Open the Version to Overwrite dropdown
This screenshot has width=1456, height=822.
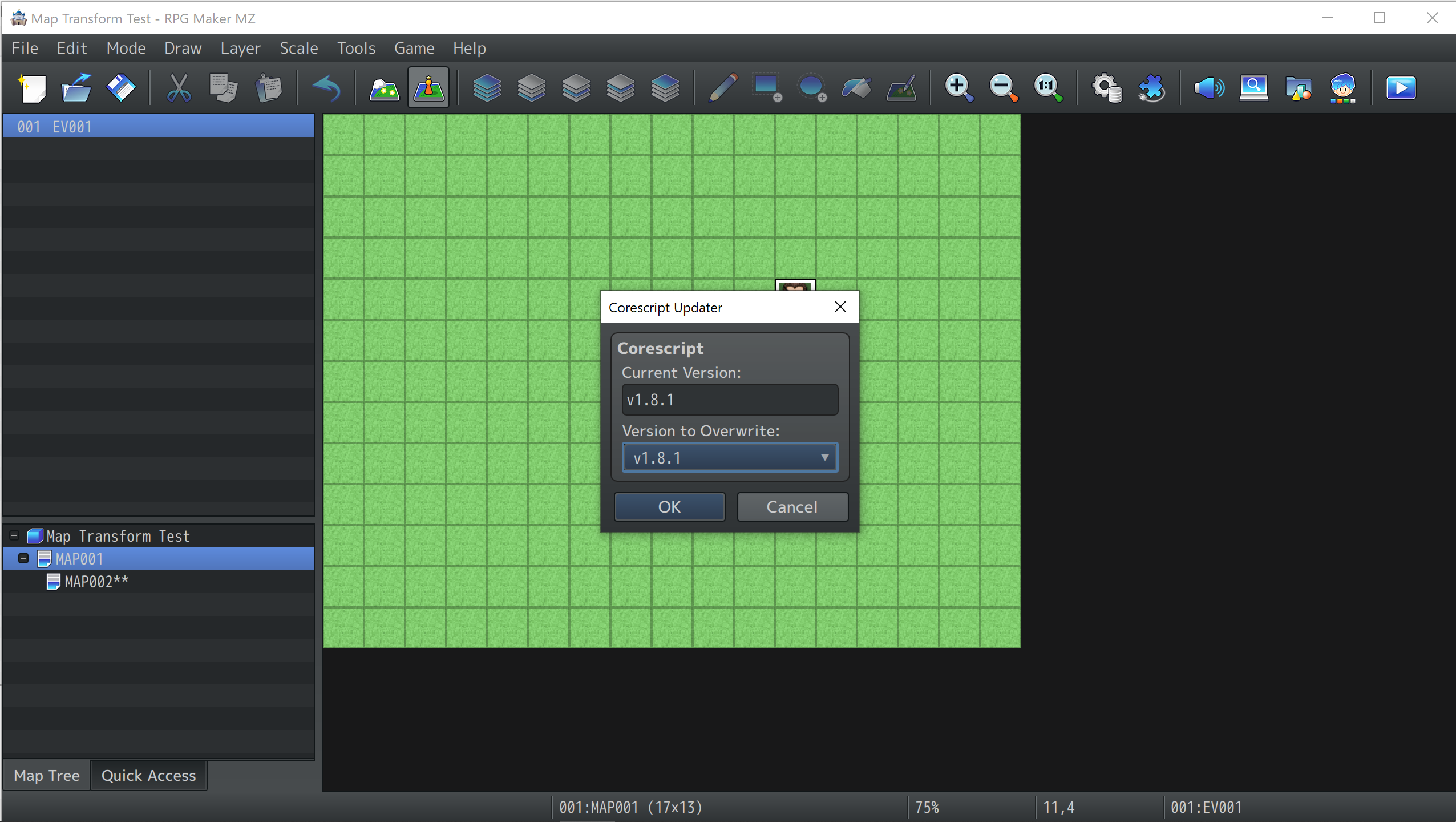730,457
